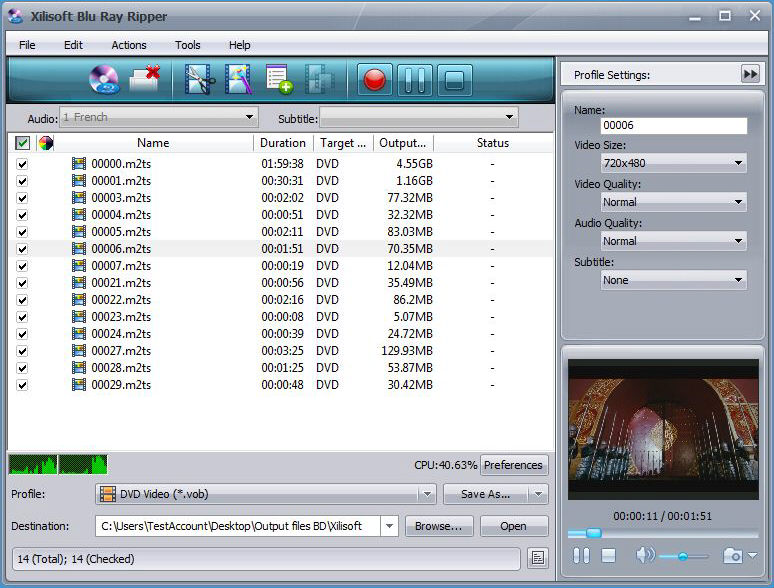Click the video preview thumbnail
The height and width of the screenshot is (588, 774).
tap(663, 429)
